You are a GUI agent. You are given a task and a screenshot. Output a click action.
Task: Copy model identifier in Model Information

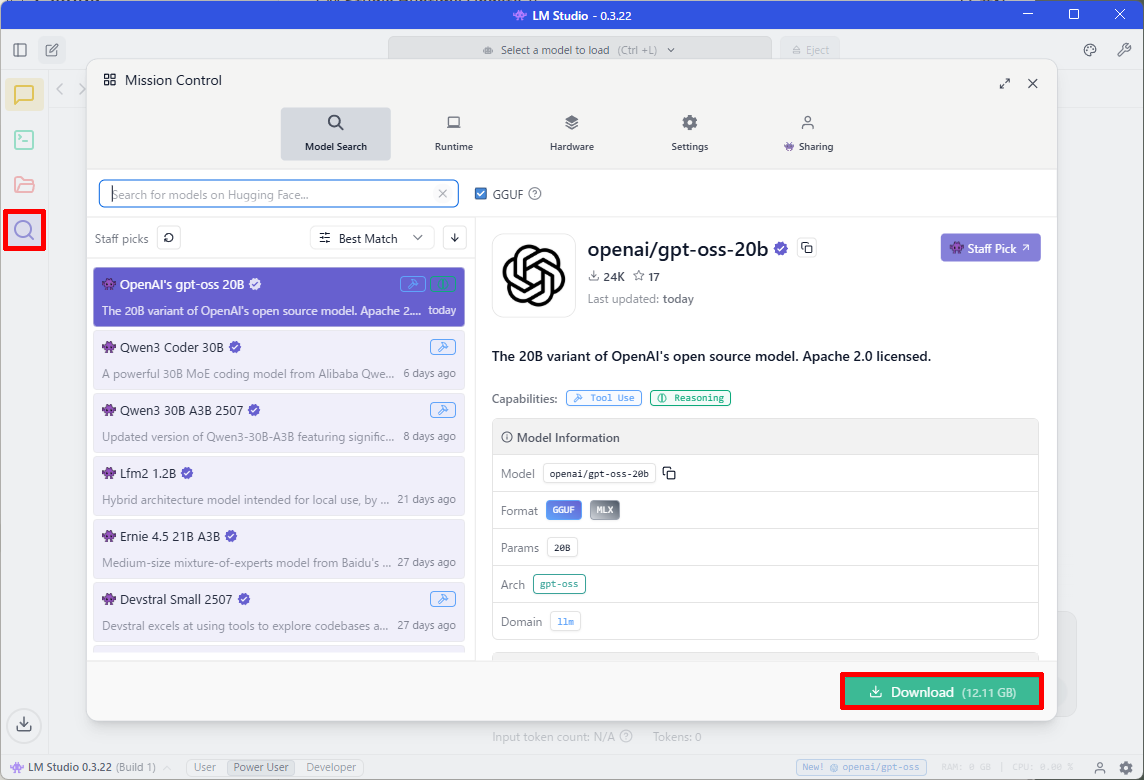point(669,474)
